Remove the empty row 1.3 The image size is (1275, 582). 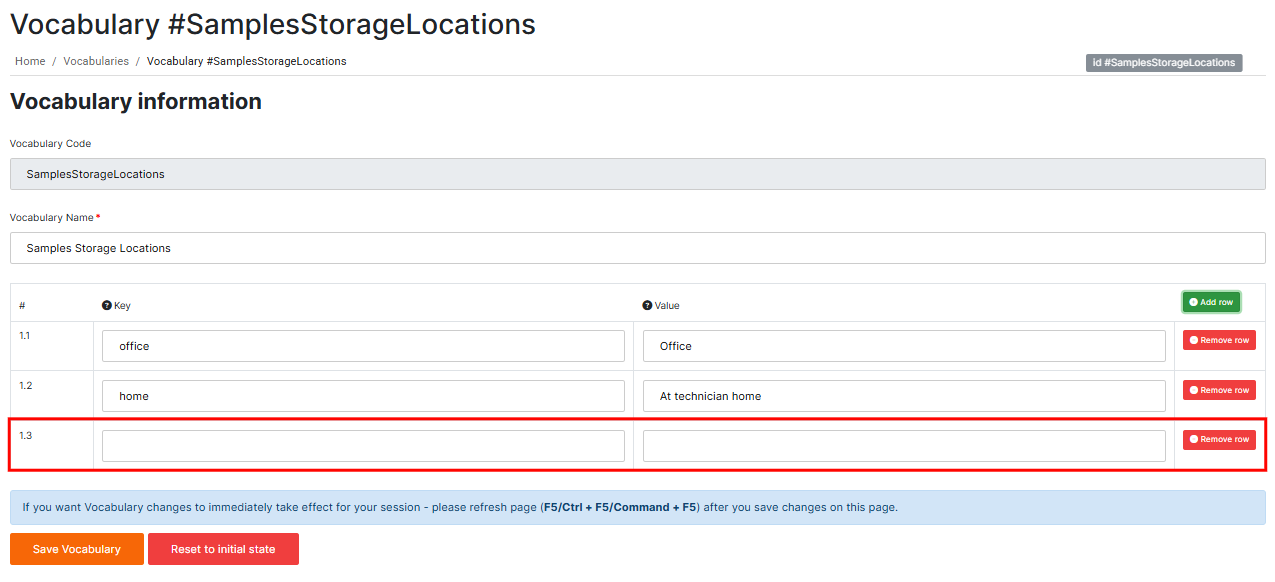point(1219,439)
